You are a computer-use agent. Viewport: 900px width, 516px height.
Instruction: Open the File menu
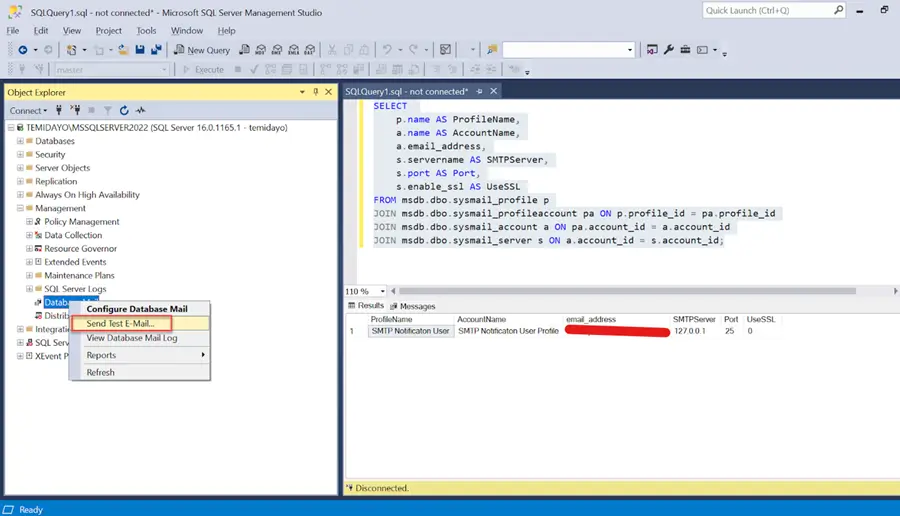click(x=13, y=30)
